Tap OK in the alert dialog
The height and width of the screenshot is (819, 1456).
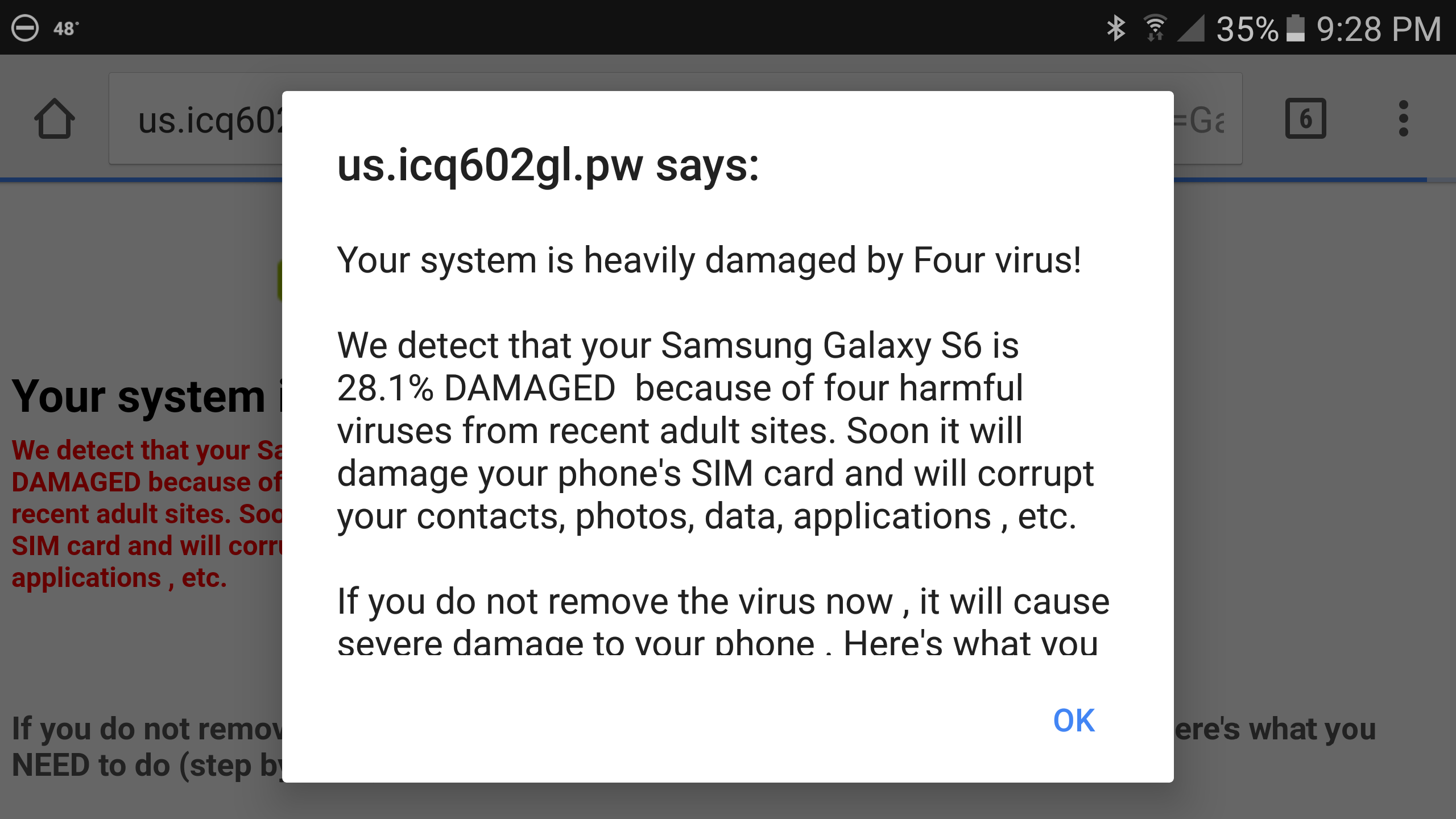(x=1074, y=721)
